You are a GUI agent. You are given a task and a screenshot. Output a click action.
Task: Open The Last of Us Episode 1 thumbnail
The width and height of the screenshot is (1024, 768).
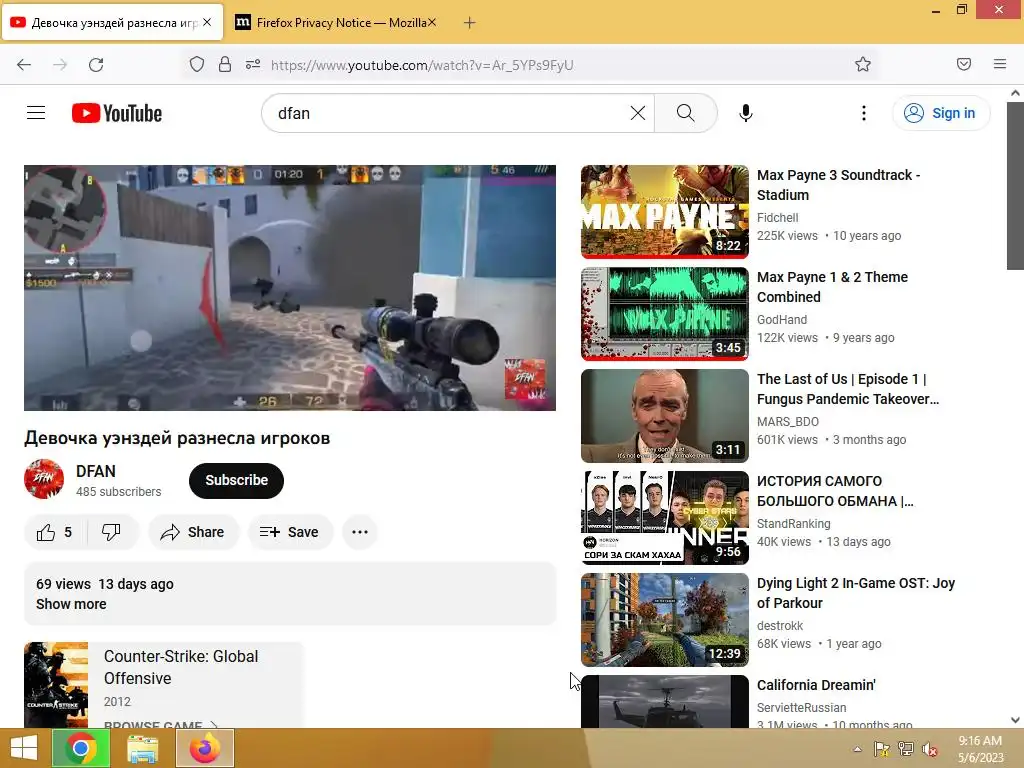coord(665,416)
